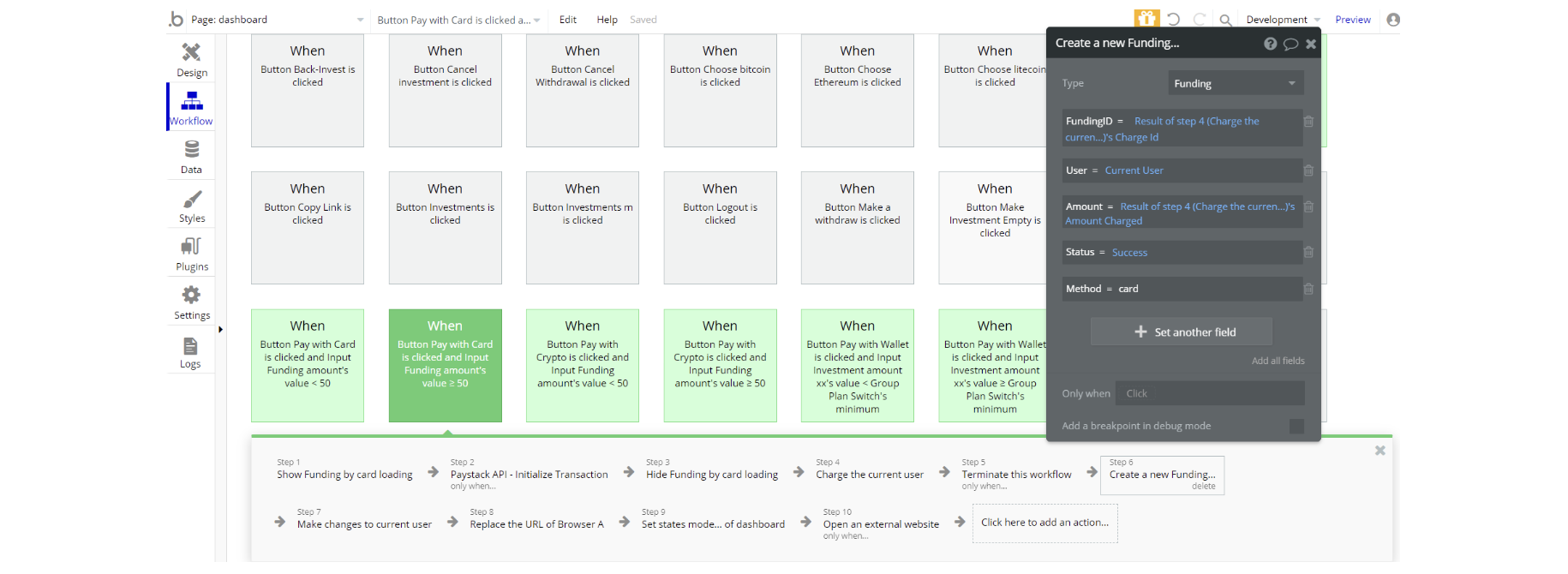Open the Data tab icon

click(x=191, y=156)
